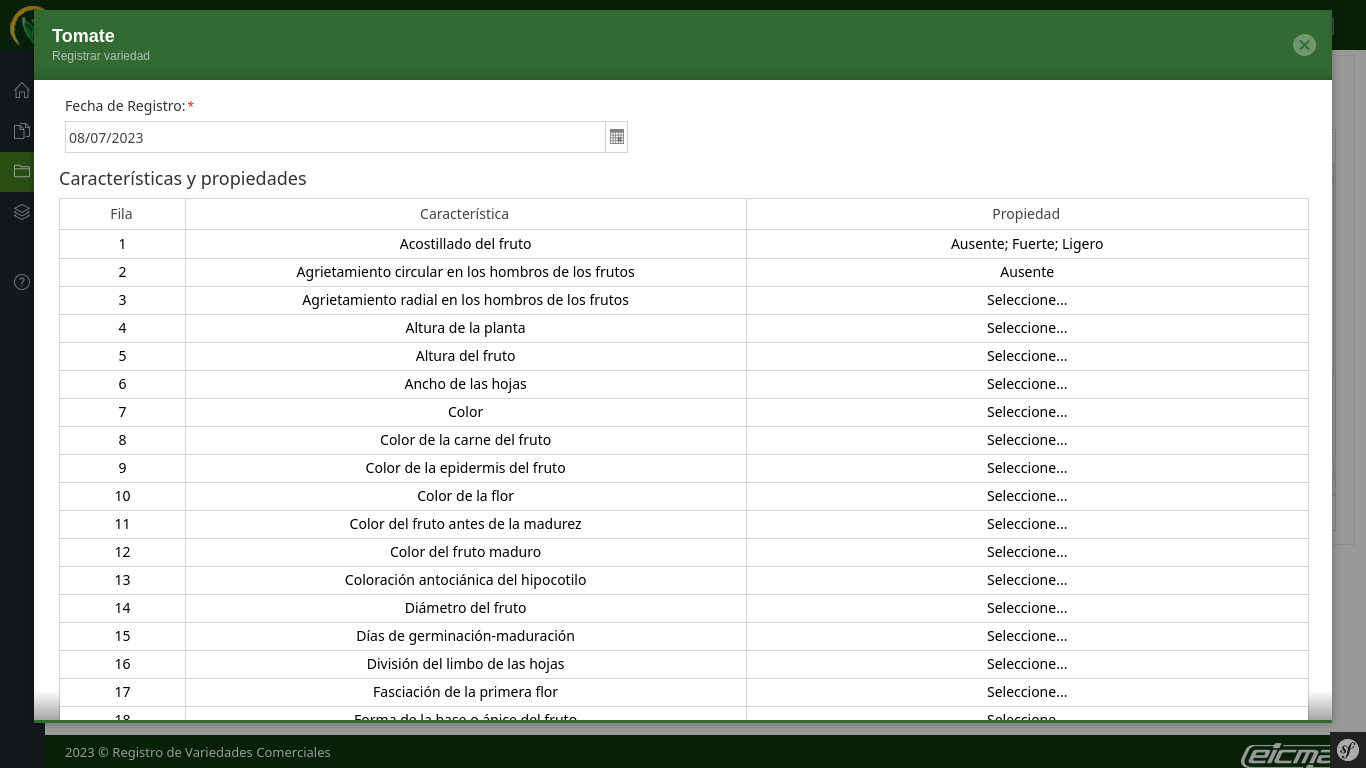Screen dimensions: 1366x768
Task: Expand Seleccione for Altura de la planta
Action: click(x=1026, y=328)
